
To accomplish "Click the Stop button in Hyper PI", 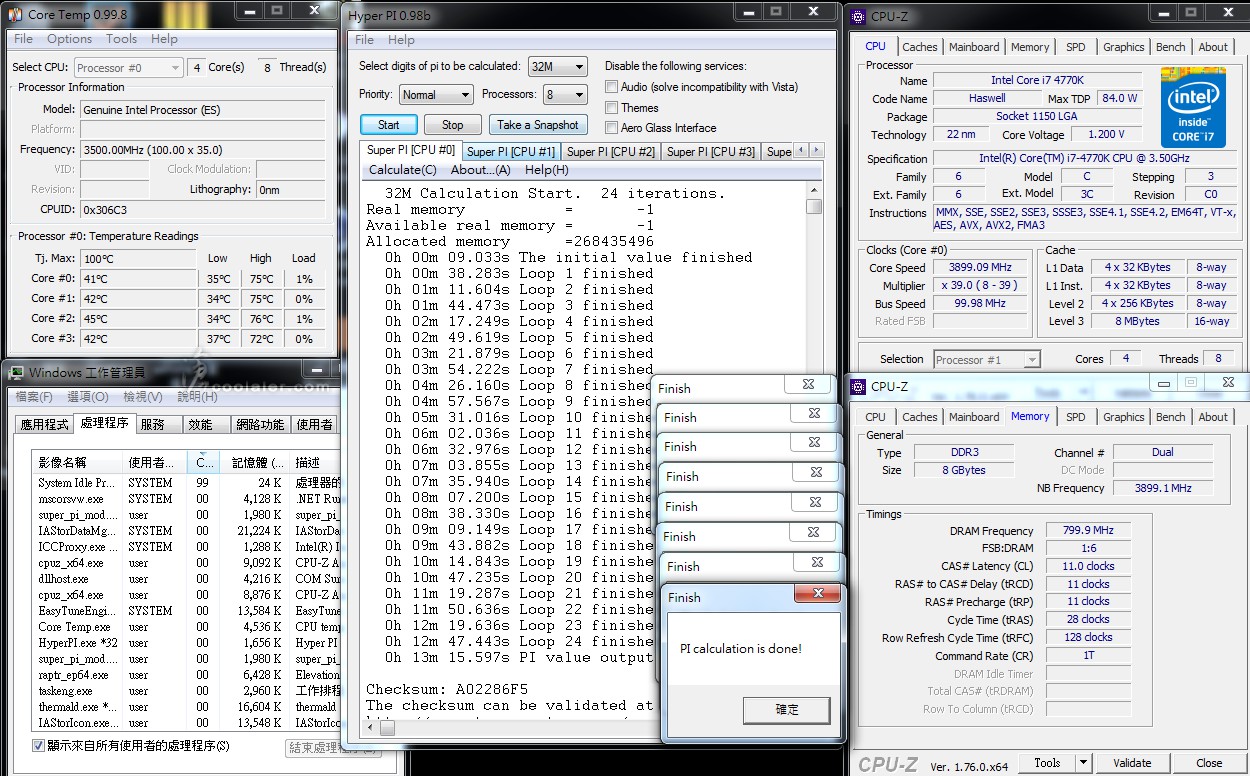I will 453,125.
